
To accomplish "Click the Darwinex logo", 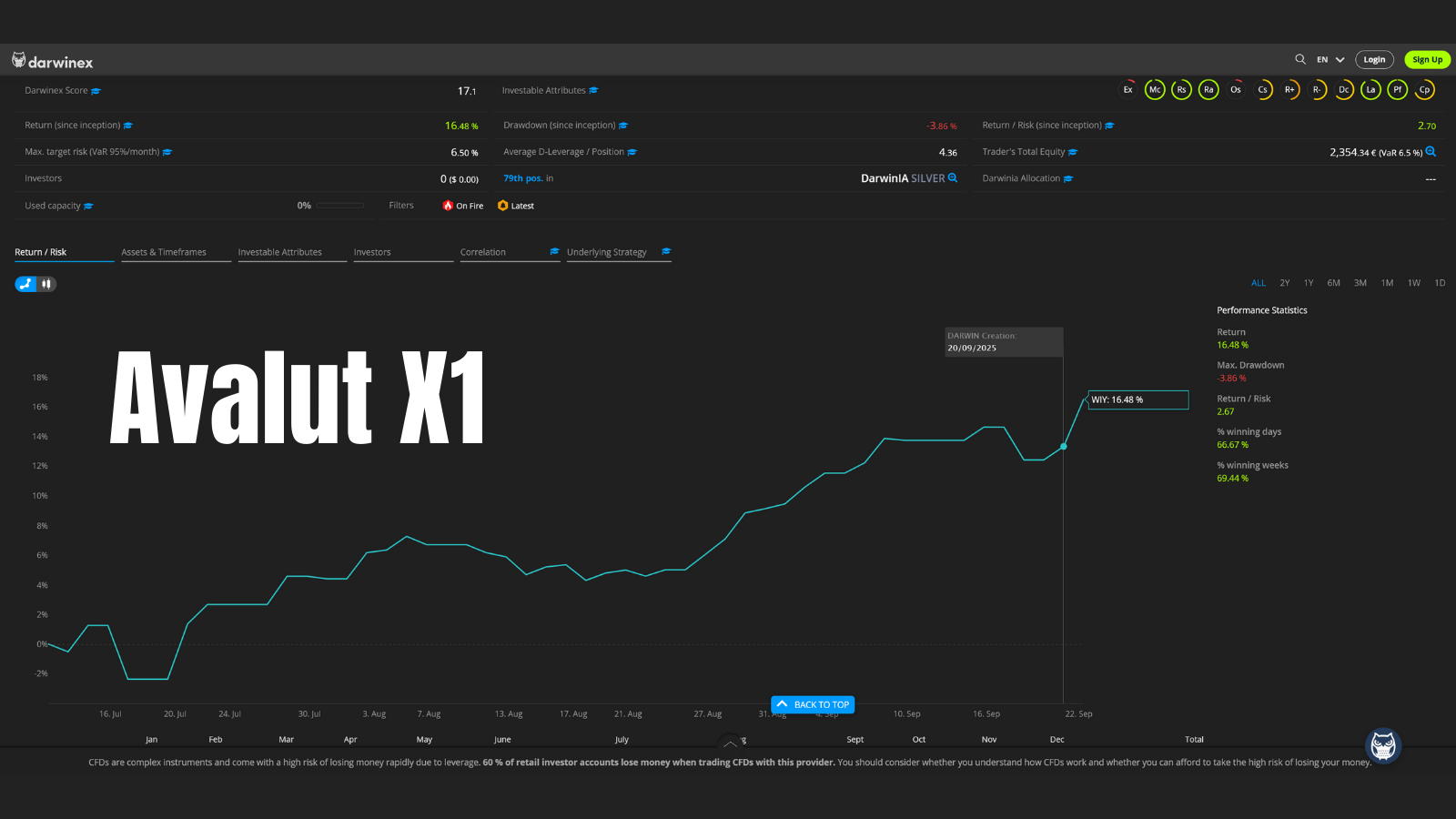I will (52, 61).
